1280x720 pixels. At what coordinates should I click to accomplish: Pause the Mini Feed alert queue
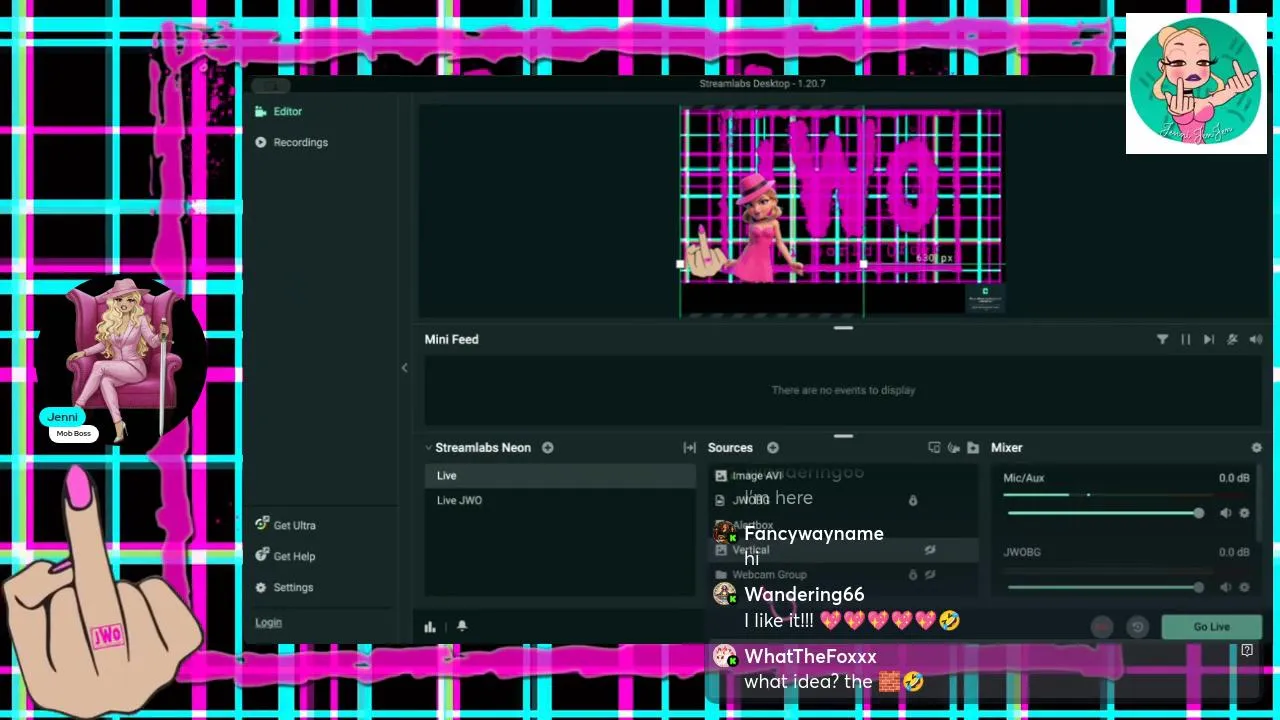point(1186,340)
